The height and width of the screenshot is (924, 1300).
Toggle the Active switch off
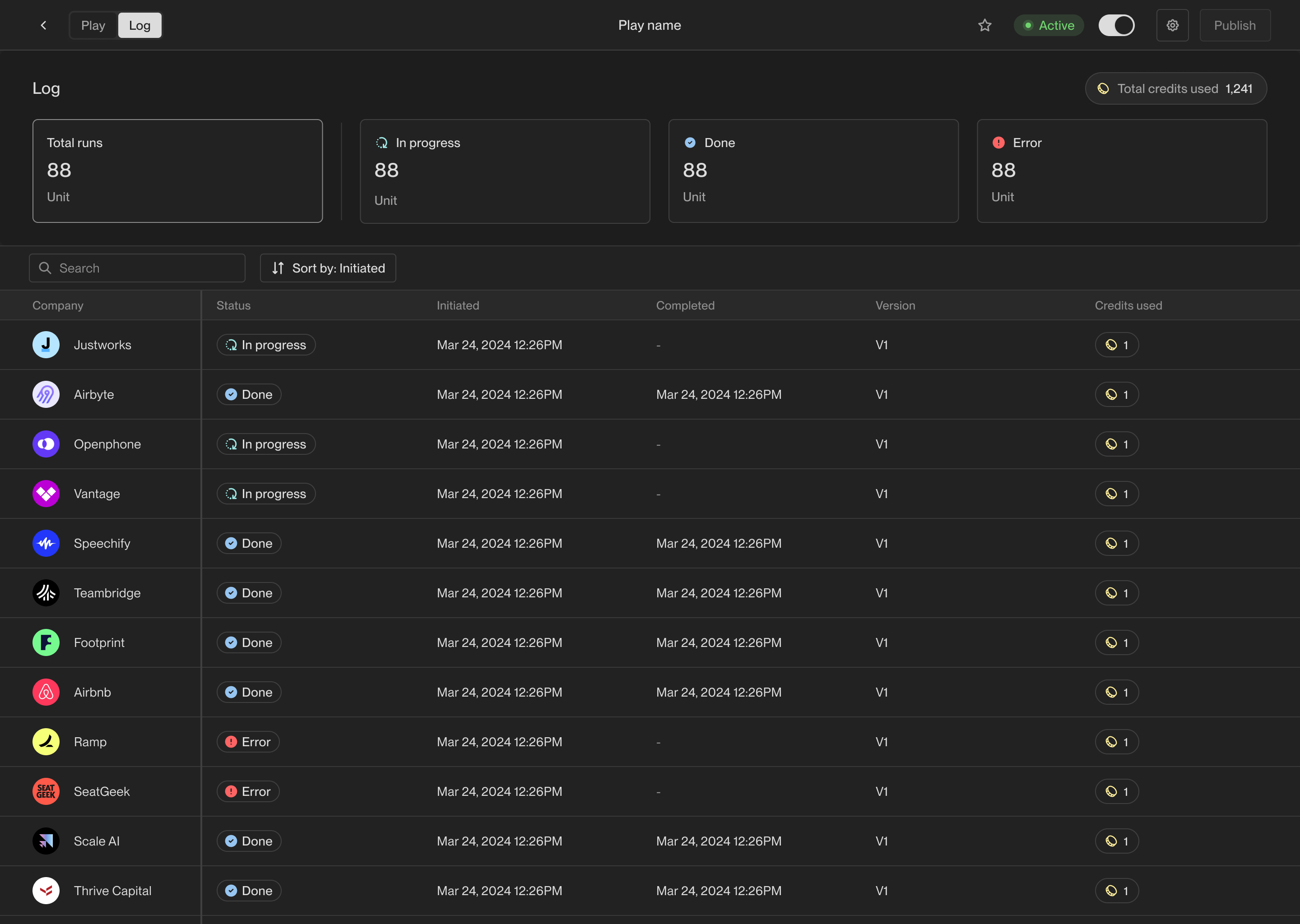1116,25
